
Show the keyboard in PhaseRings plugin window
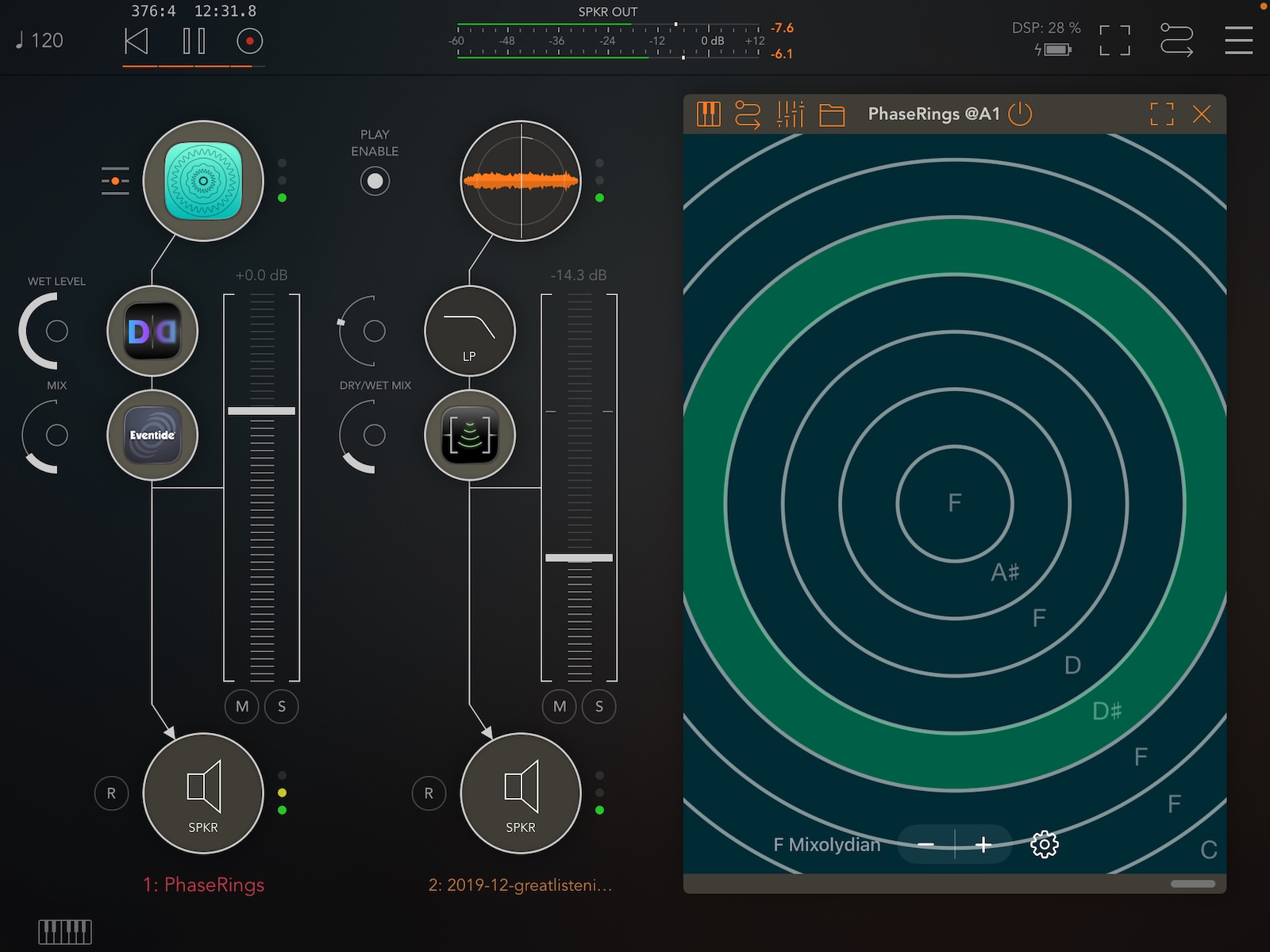(709, 114)
